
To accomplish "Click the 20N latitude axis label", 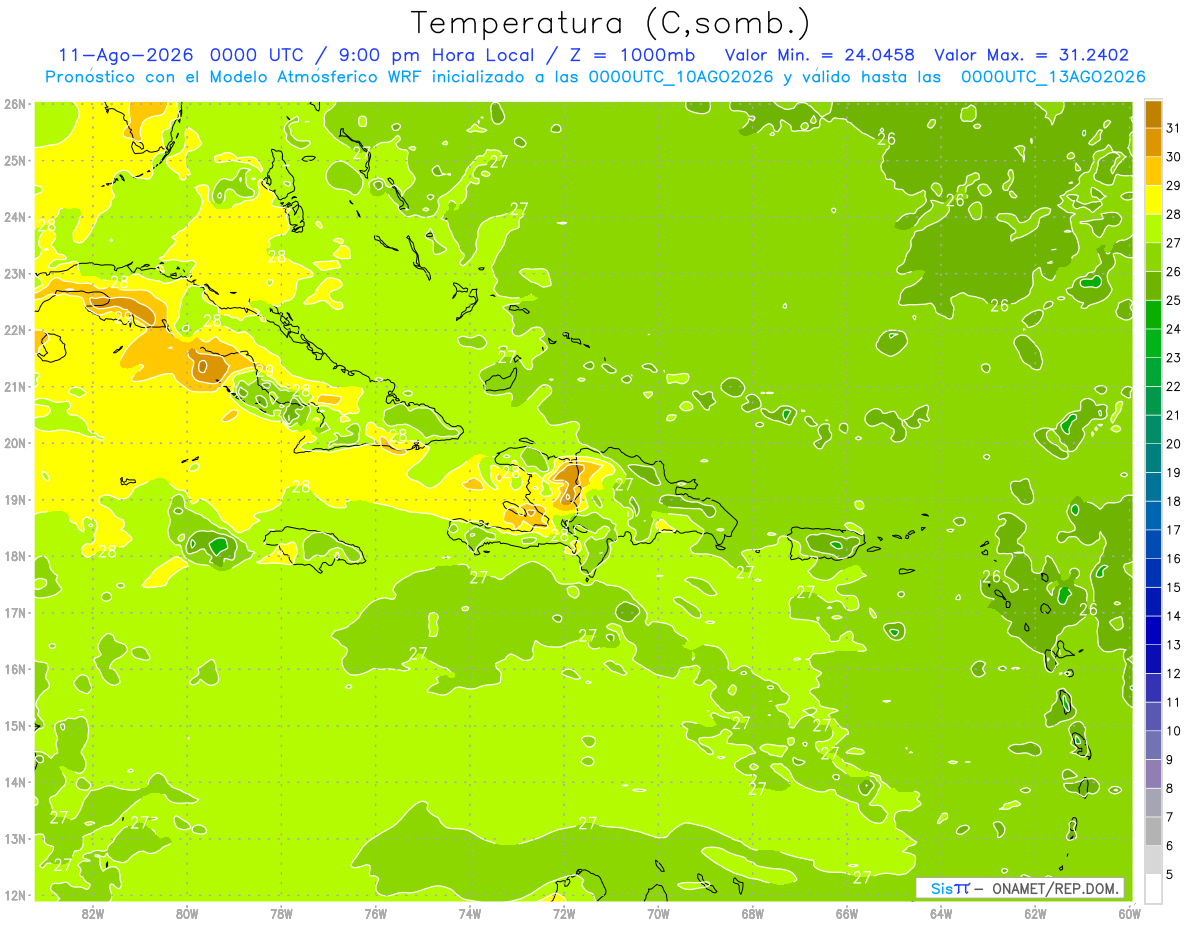I will tap(15, 443).
